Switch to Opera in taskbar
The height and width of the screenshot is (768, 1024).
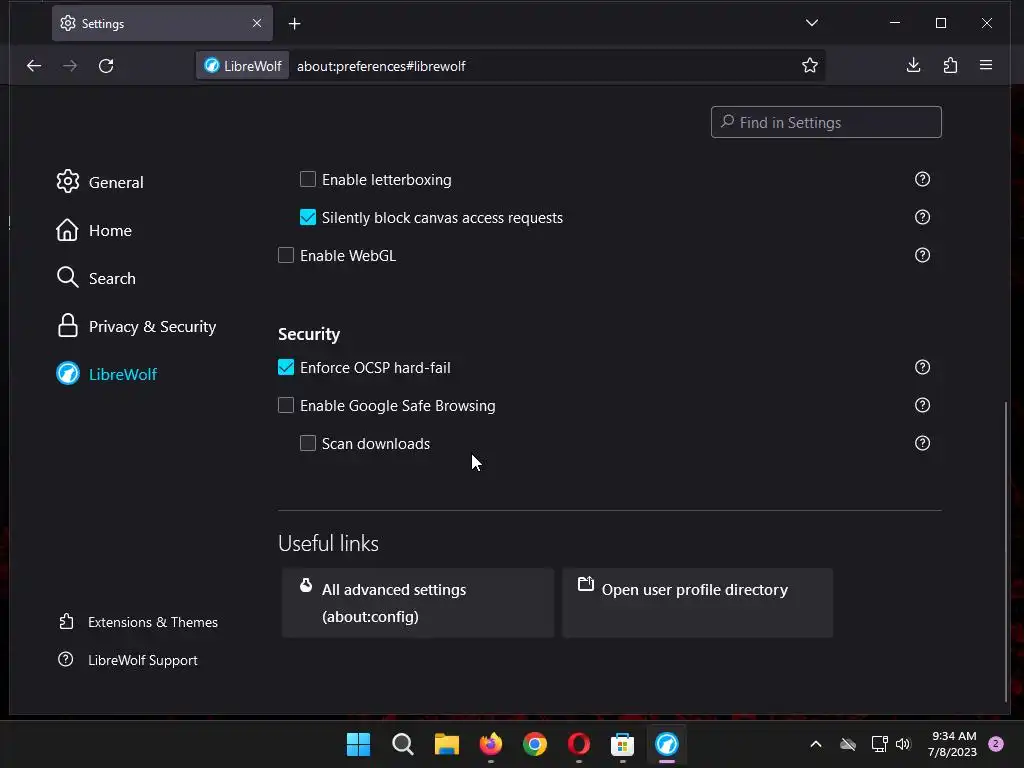pyautogui.click(x=579, y=744)
